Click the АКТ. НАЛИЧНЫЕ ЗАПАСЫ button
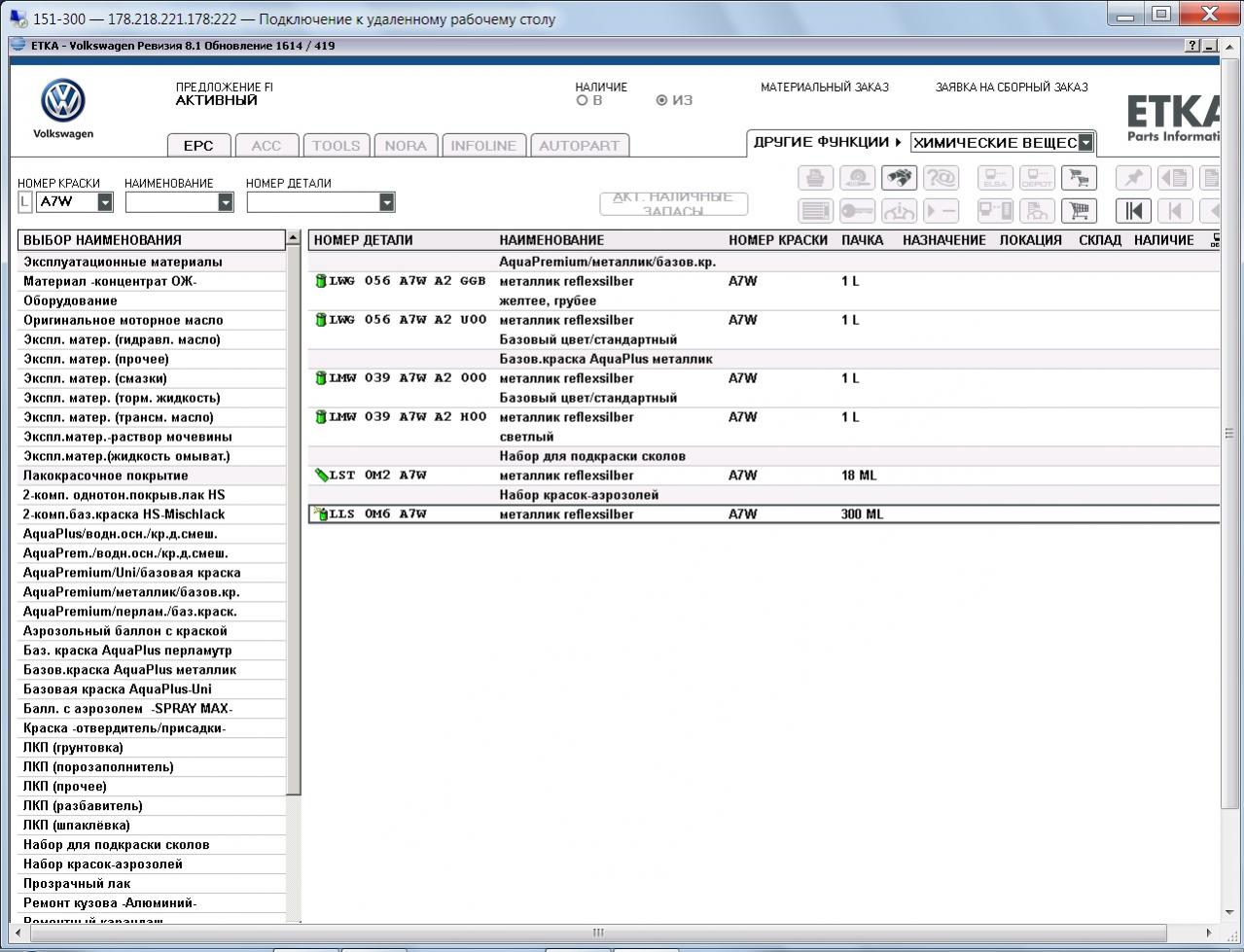The image size is (1244, 952). pyautogui.click(x=674, y=203)
